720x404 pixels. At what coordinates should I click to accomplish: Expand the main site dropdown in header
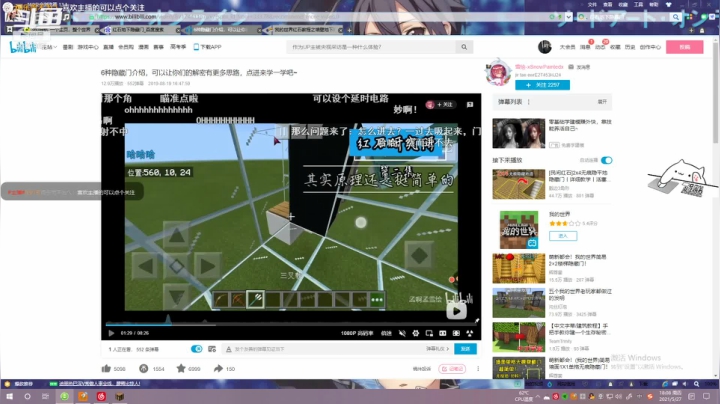point(49,47)
